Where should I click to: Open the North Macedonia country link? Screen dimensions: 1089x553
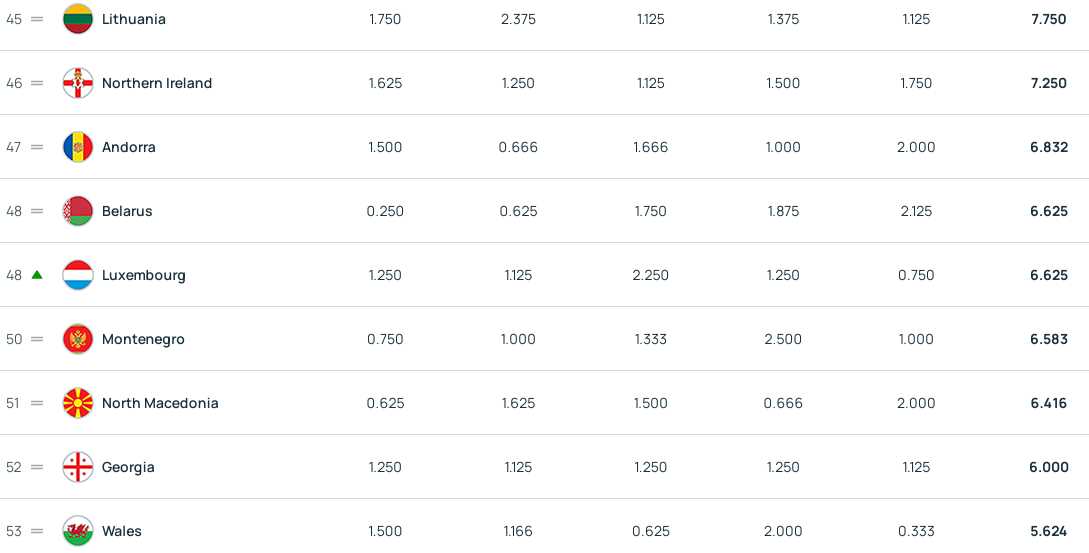point(160,403)
